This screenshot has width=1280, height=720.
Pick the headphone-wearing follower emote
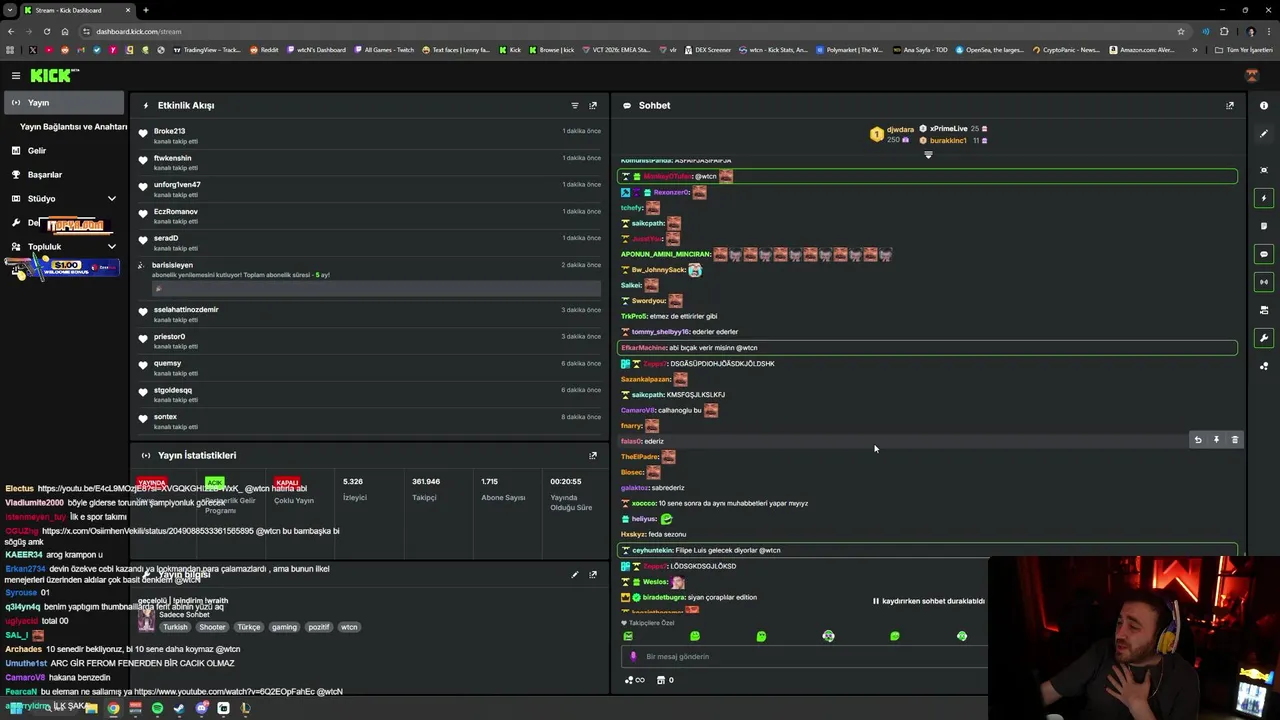[828, 636]
